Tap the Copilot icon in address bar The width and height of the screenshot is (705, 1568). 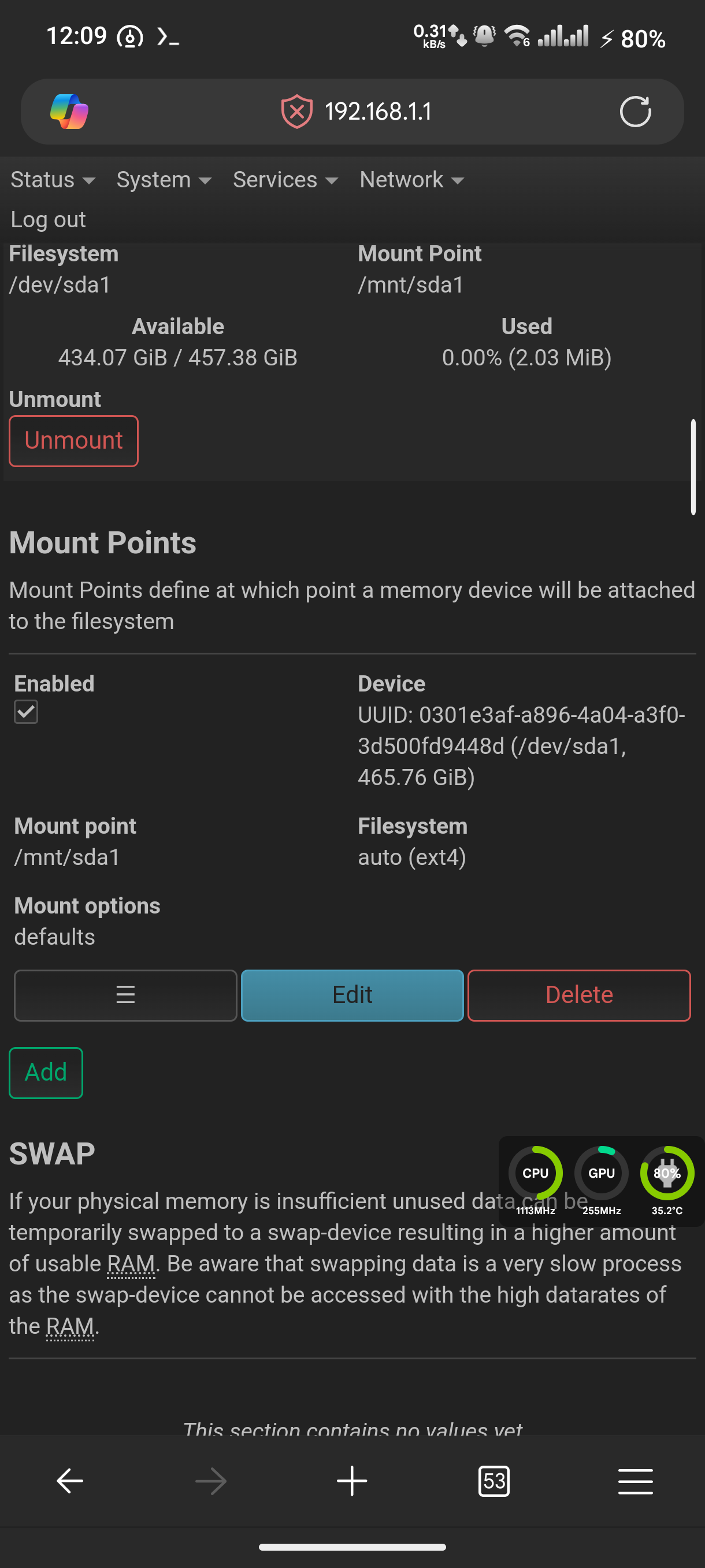click(x=69, y=112)
